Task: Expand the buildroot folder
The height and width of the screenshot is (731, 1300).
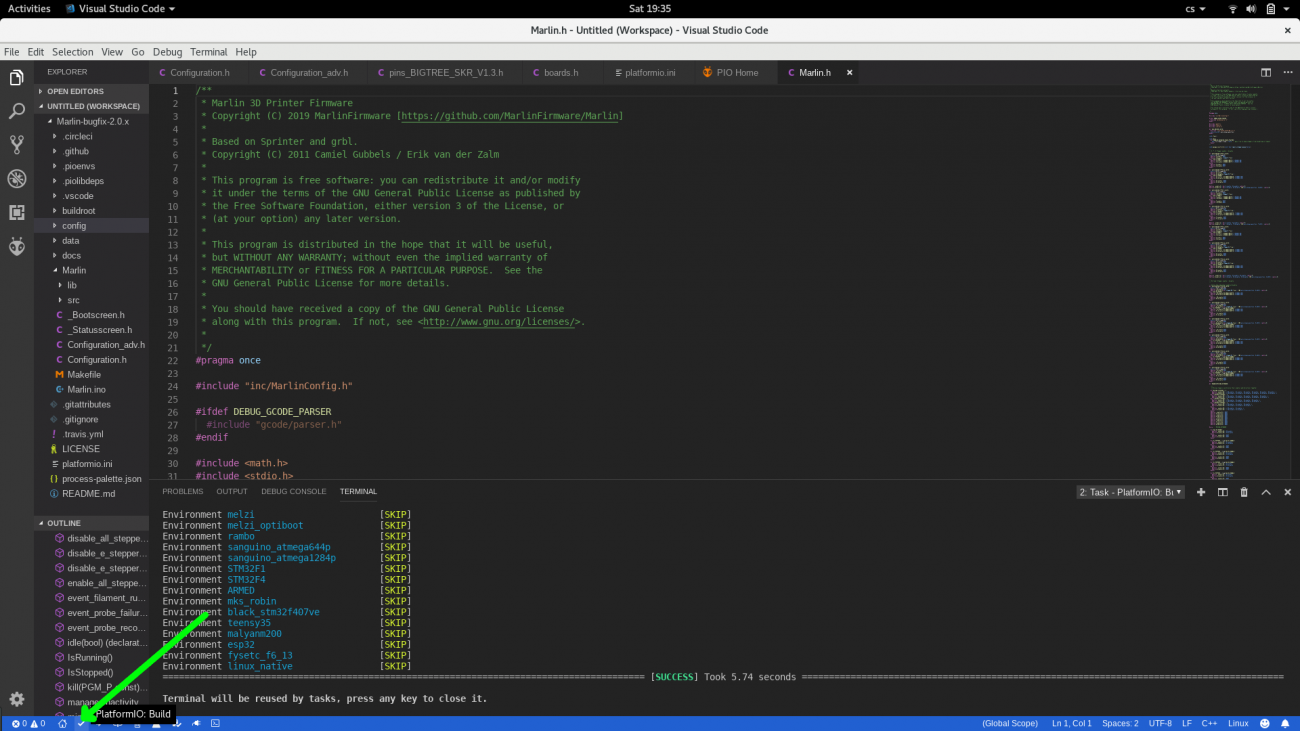Action: 91,211
